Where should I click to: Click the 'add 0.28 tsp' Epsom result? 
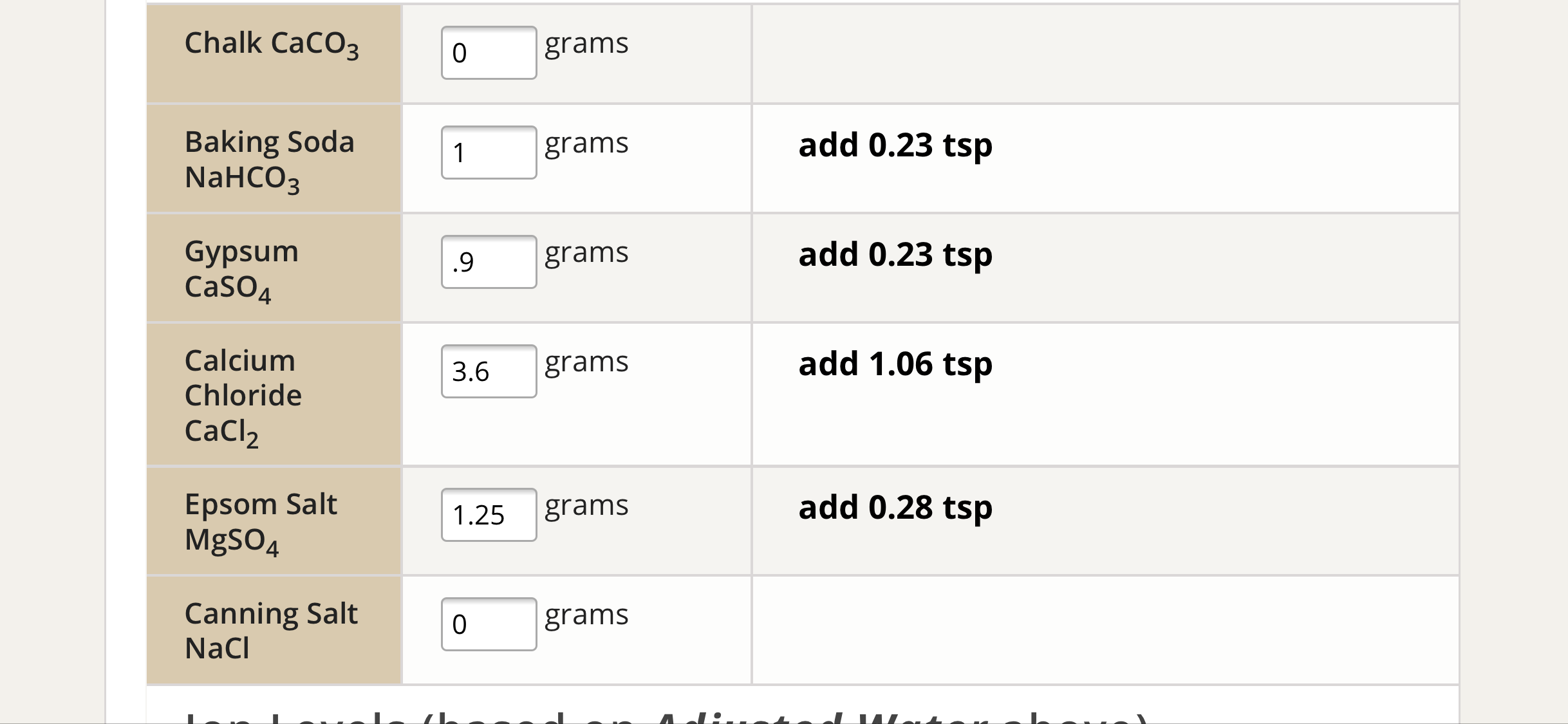[895, 508]
